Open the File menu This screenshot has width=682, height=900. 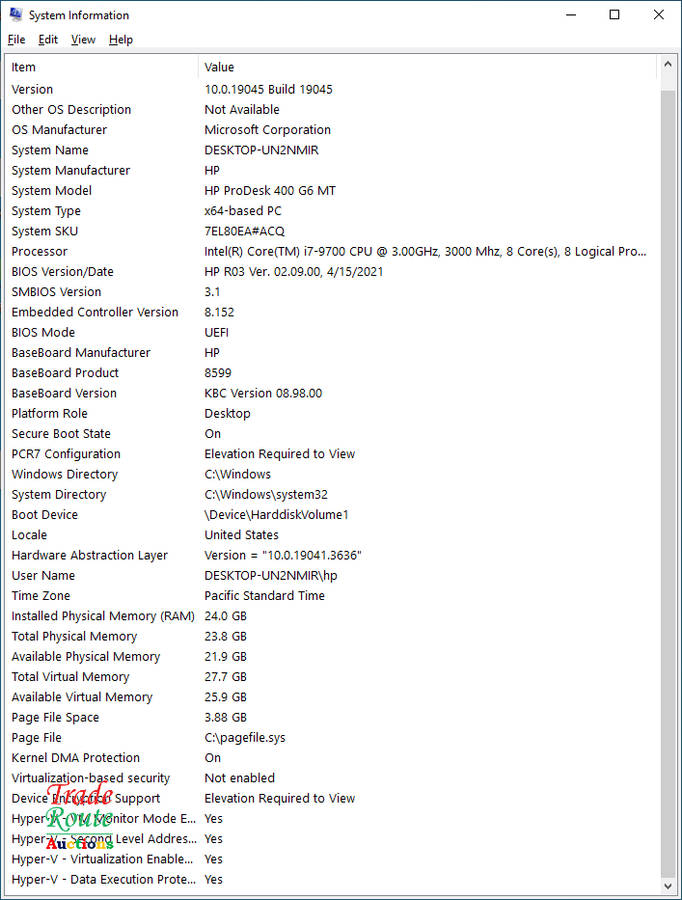16,40
